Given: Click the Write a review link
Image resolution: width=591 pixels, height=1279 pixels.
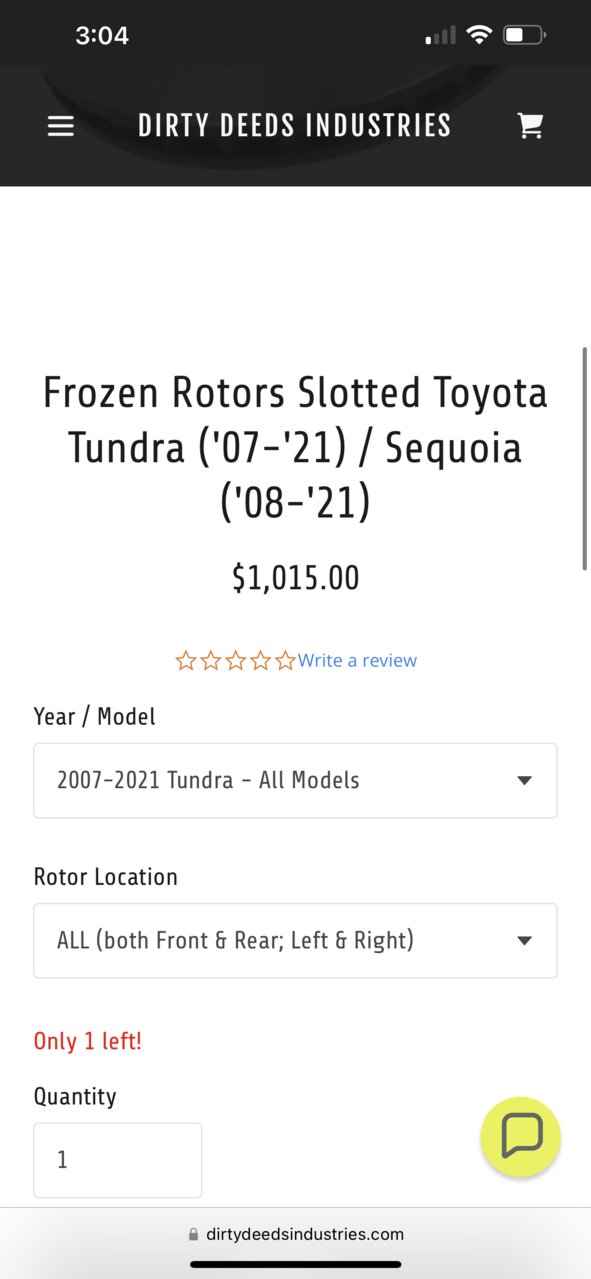Looking at the screenshot, I should click(357, 660).
